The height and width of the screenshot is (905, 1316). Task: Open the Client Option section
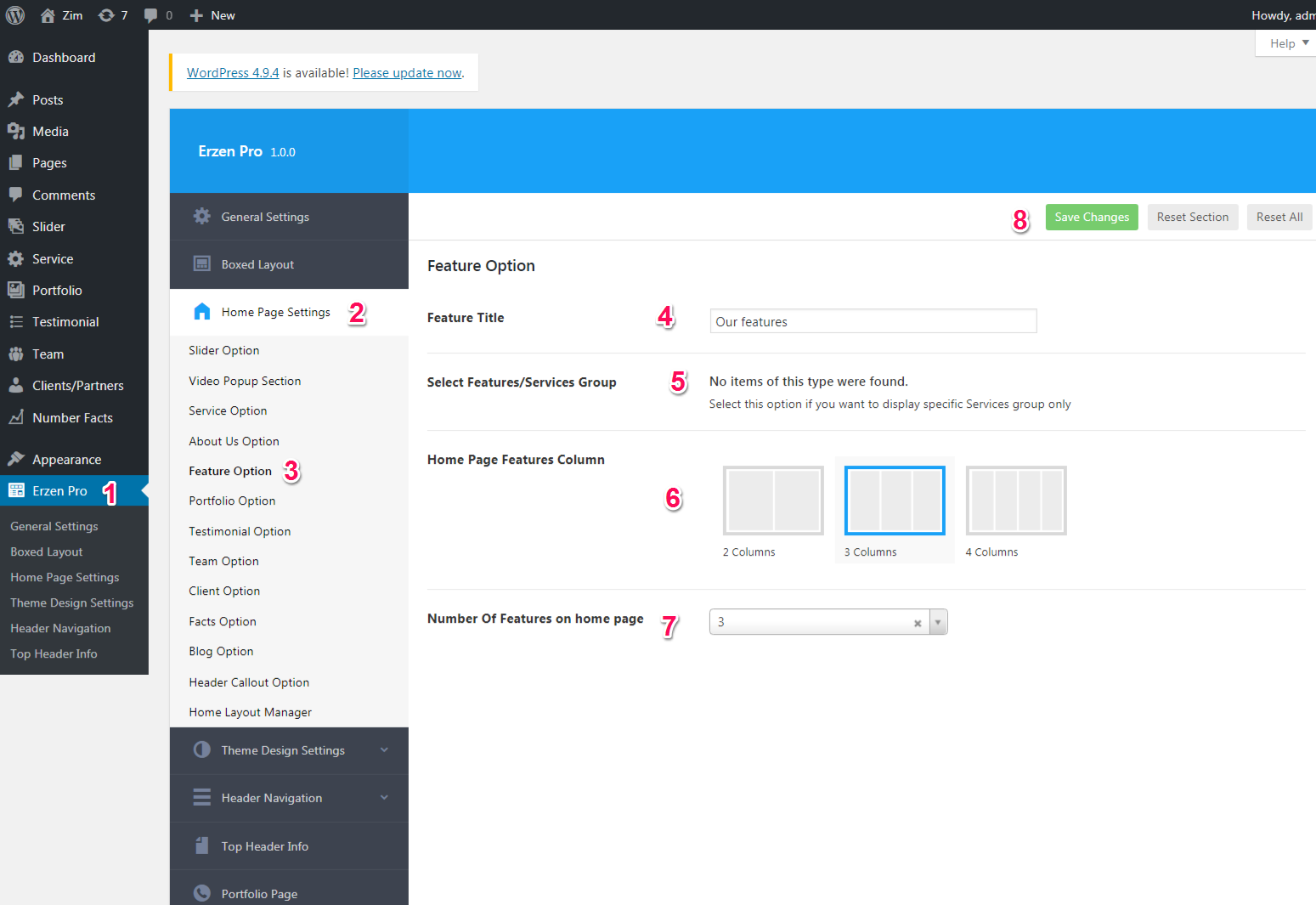(x=224, y=591)
